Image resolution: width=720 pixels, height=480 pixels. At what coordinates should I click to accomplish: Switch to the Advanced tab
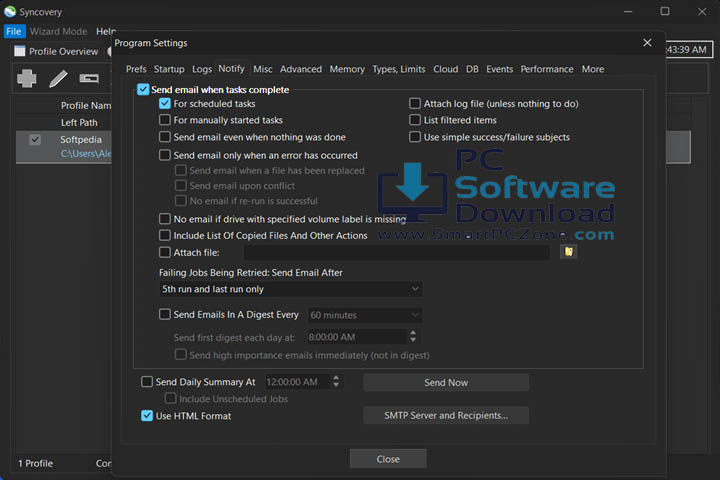click(301, 69)
